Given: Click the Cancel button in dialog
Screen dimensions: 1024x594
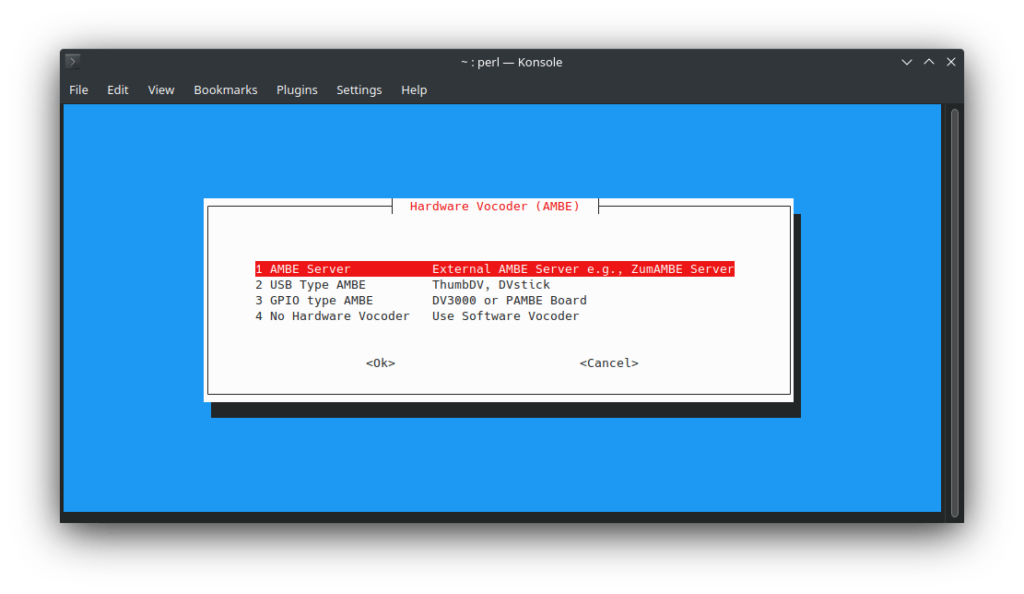Looking at the screenshot, I should (609, 363).
